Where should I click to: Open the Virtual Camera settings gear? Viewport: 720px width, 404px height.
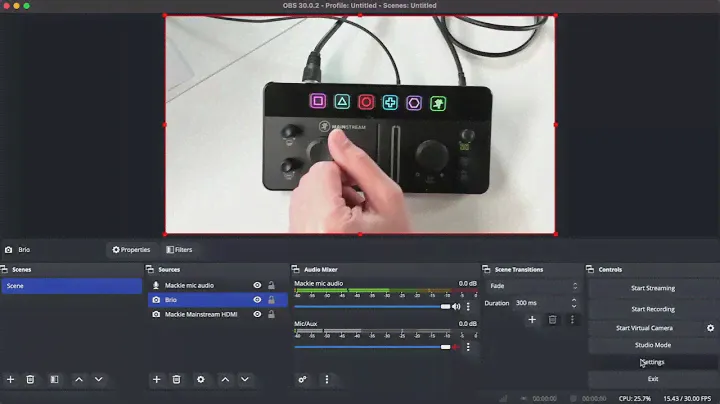tap(711, 328)
